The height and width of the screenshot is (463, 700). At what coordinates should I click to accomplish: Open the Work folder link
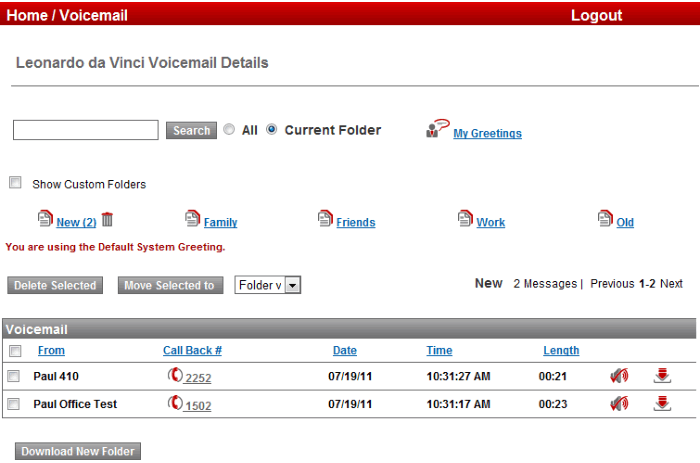pos(491,222)
